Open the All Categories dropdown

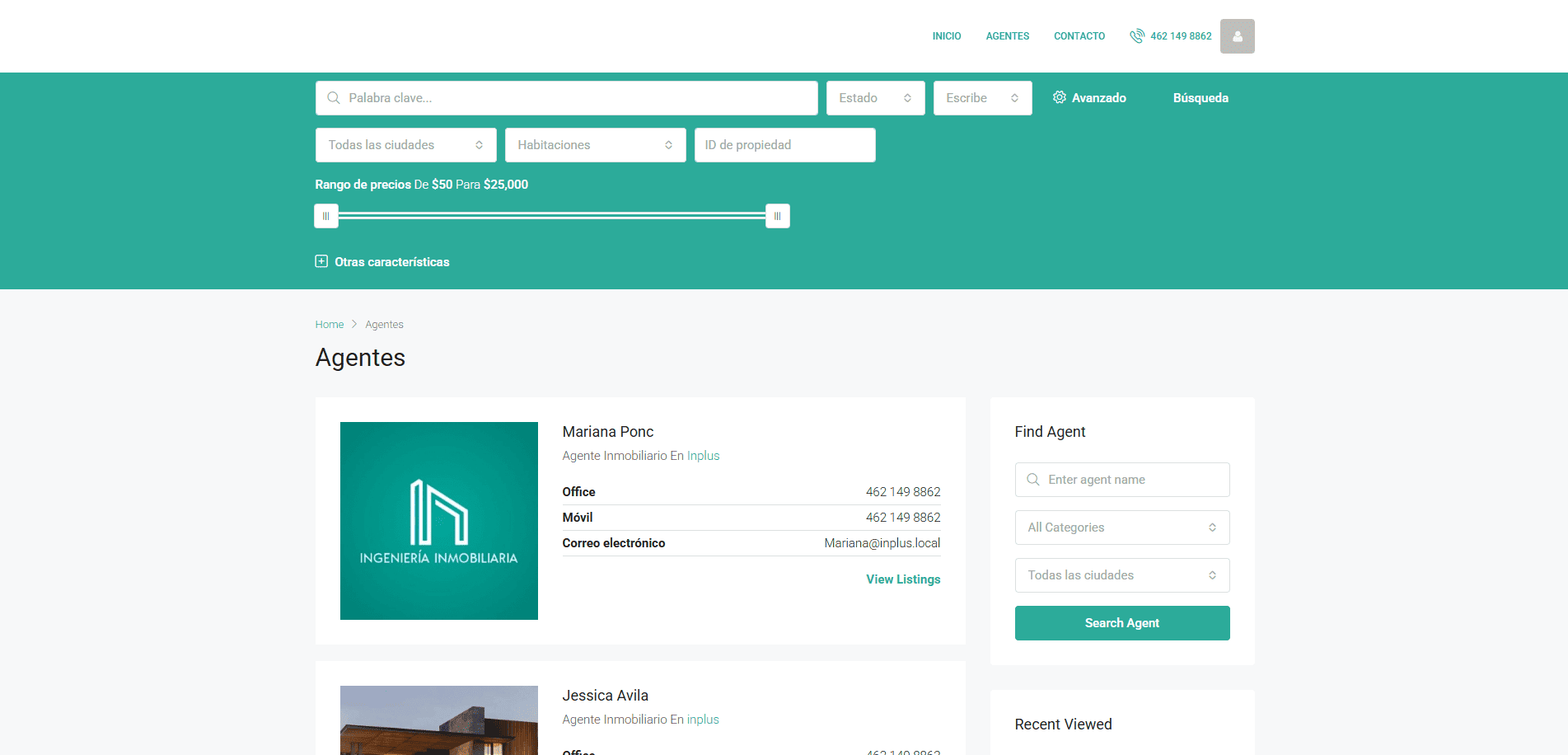pyautogui.click(x=1121, y=528)
